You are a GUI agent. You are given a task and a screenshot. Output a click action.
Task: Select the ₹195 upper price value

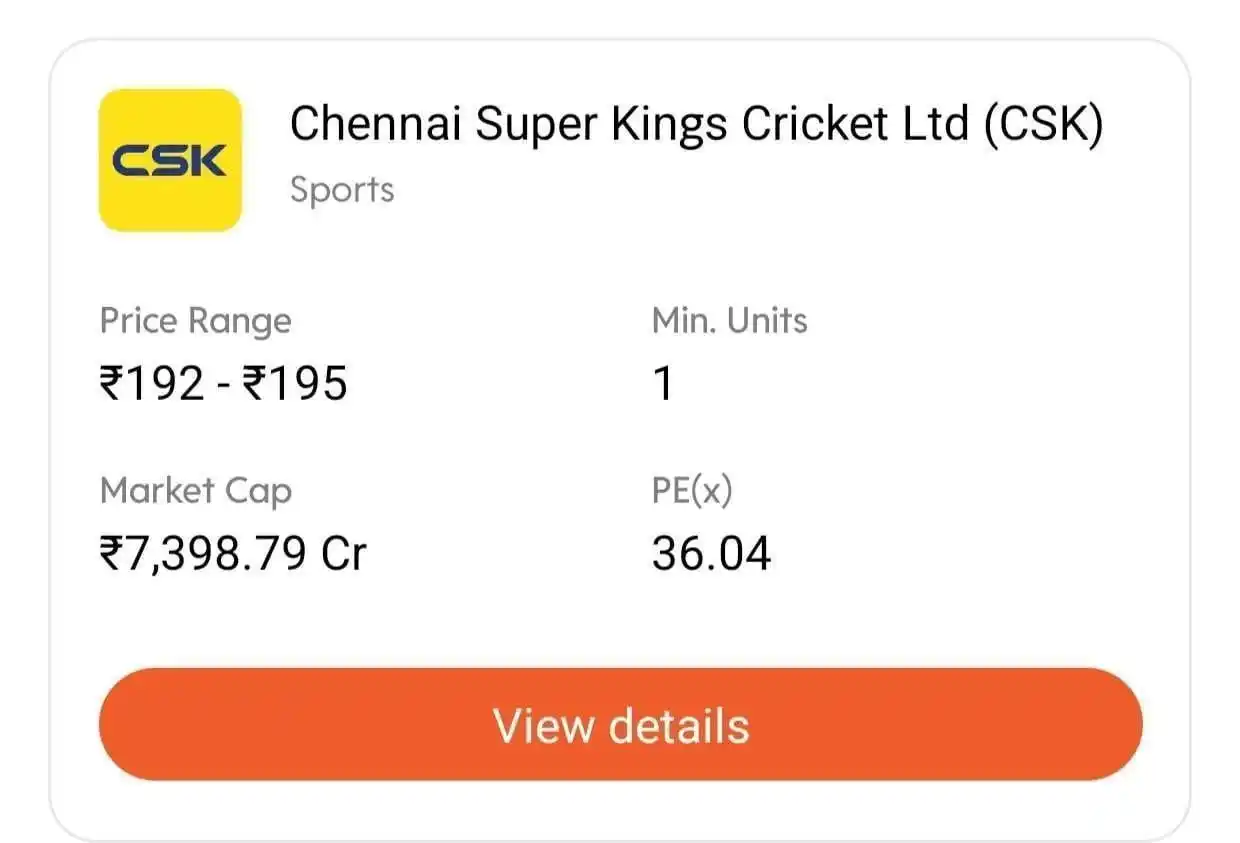(x=295, y=383)
